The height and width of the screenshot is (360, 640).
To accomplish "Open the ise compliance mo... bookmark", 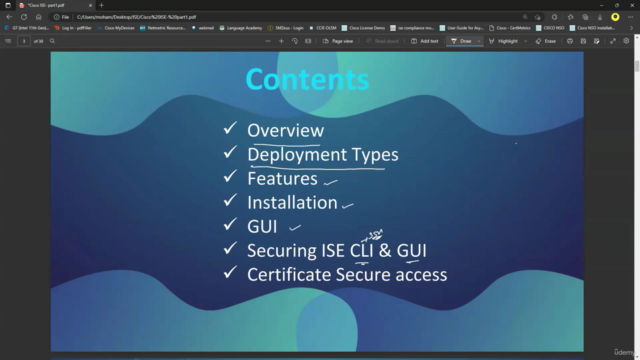I will click(x=412, y=28).
